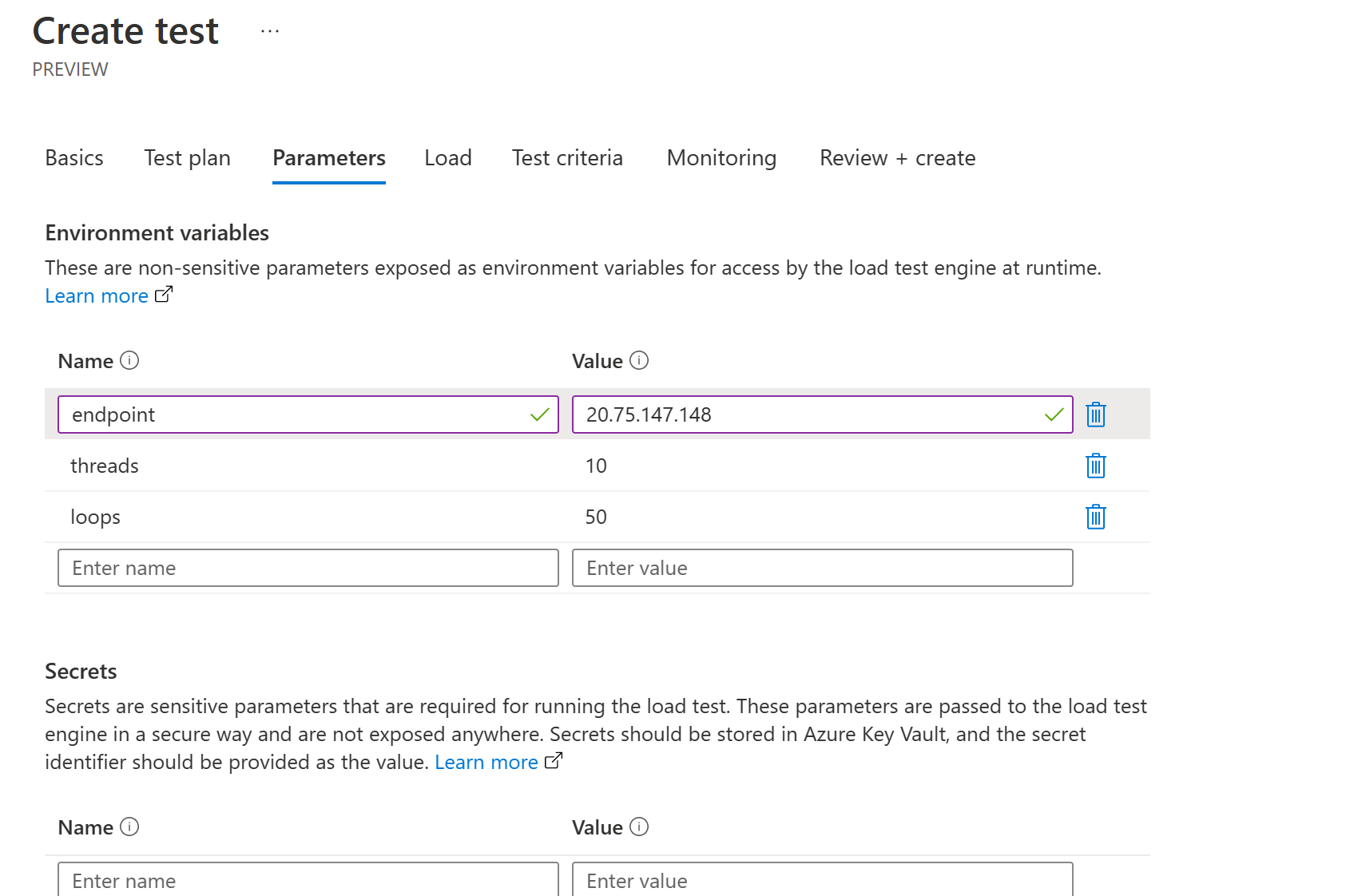Switch to the Test plan tab
Screen dimensions: 1350x896
(x=187, y=158)
